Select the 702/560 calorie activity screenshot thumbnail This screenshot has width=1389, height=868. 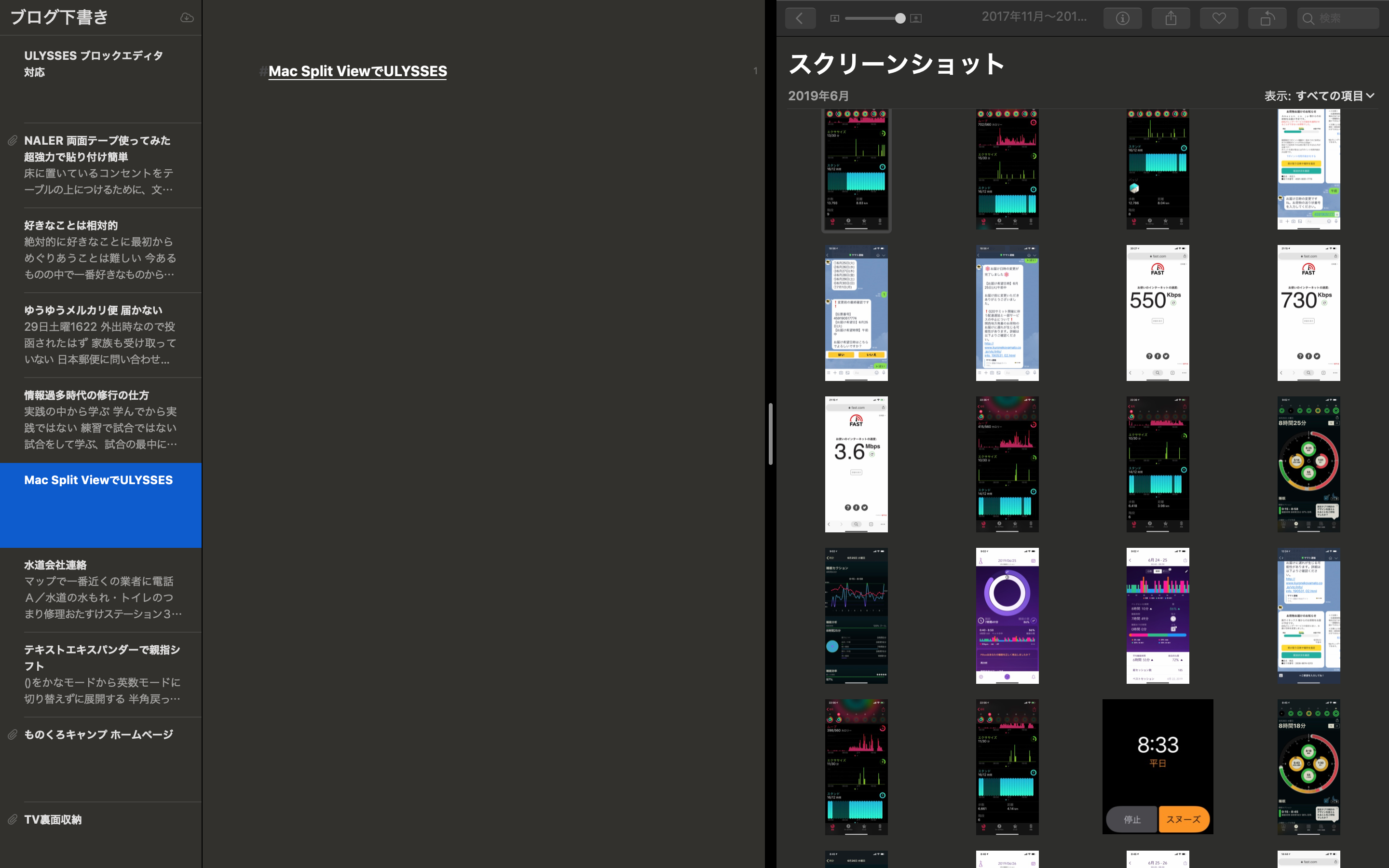pos(1008,169)
